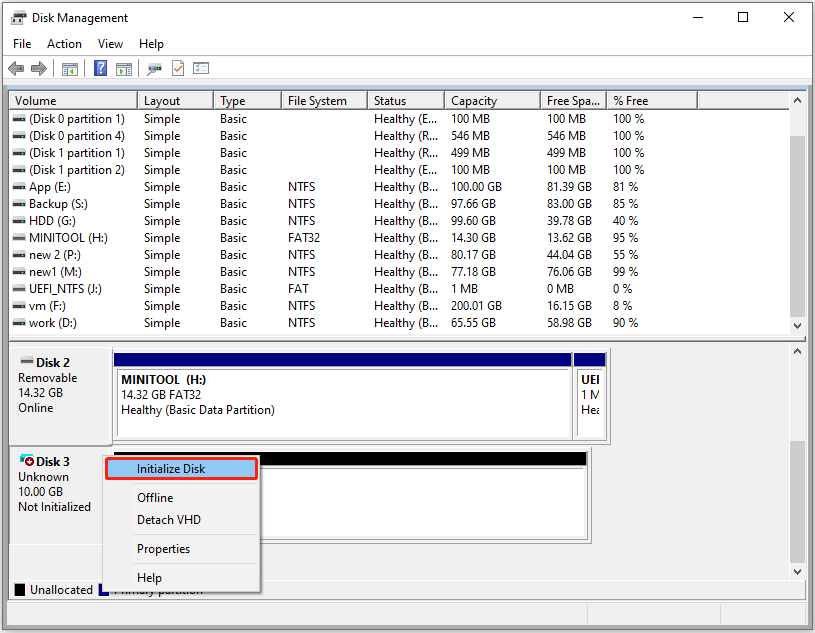The width and height of the screenshot is (815, 633).
Task: Click the Back navigation arrow icon
Action: point(16,68)
